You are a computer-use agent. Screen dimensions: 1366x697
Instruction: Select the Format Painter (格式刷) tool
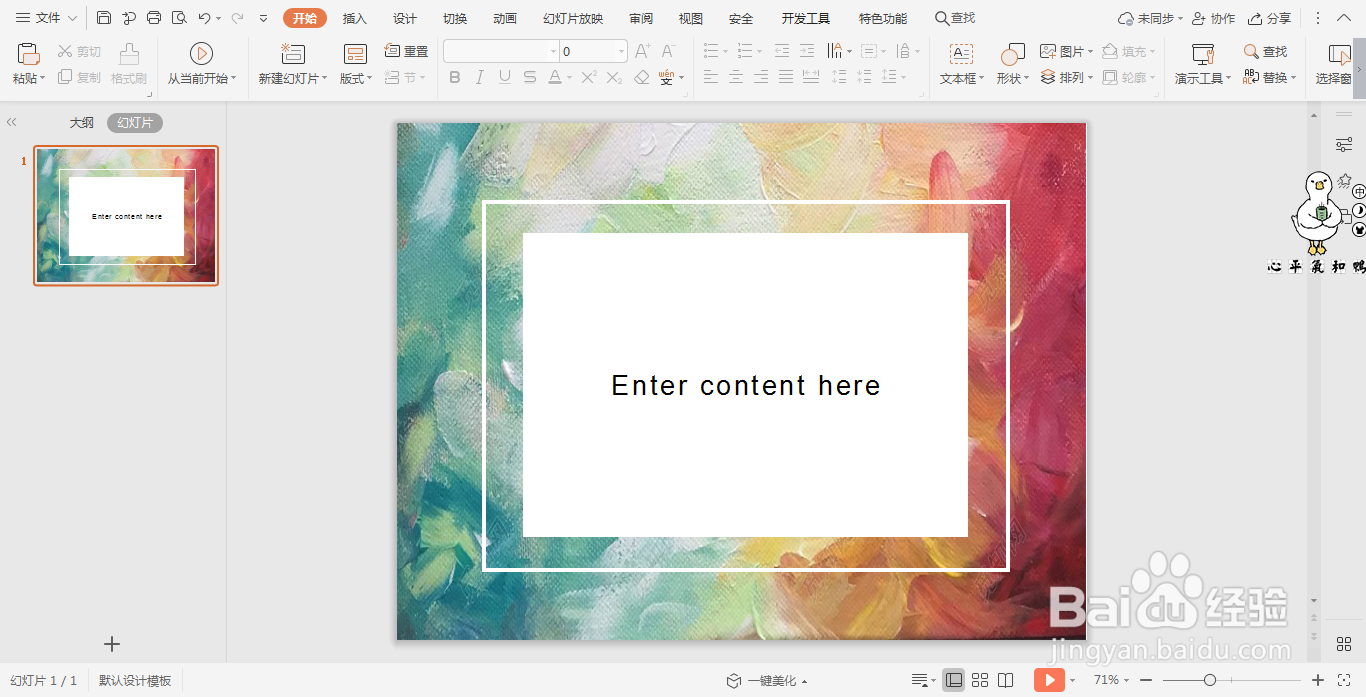[129, 63]
